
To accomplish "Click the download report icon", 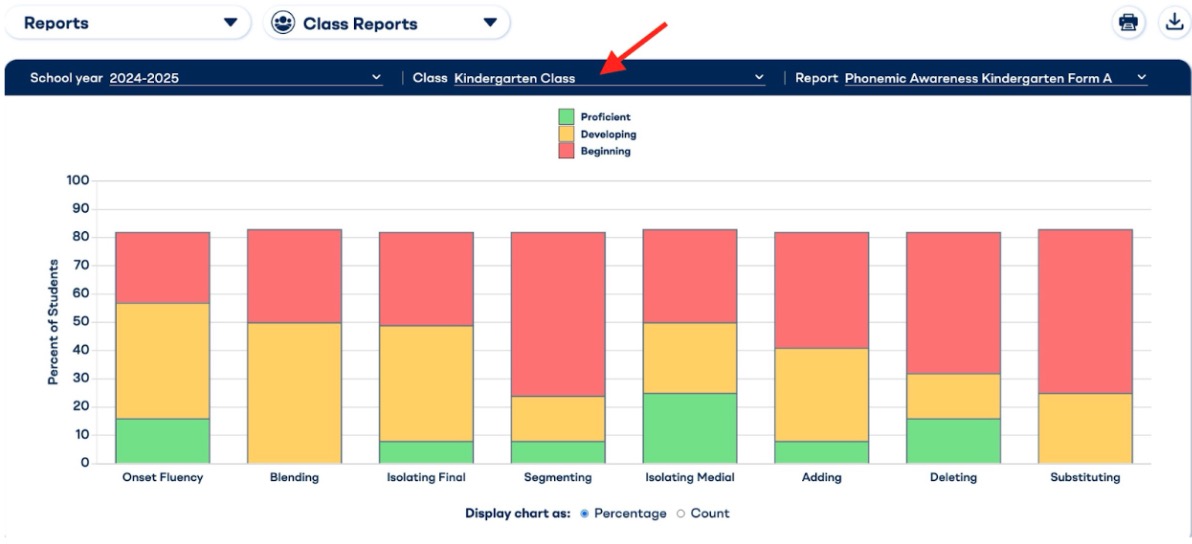I will (1174, 23).
